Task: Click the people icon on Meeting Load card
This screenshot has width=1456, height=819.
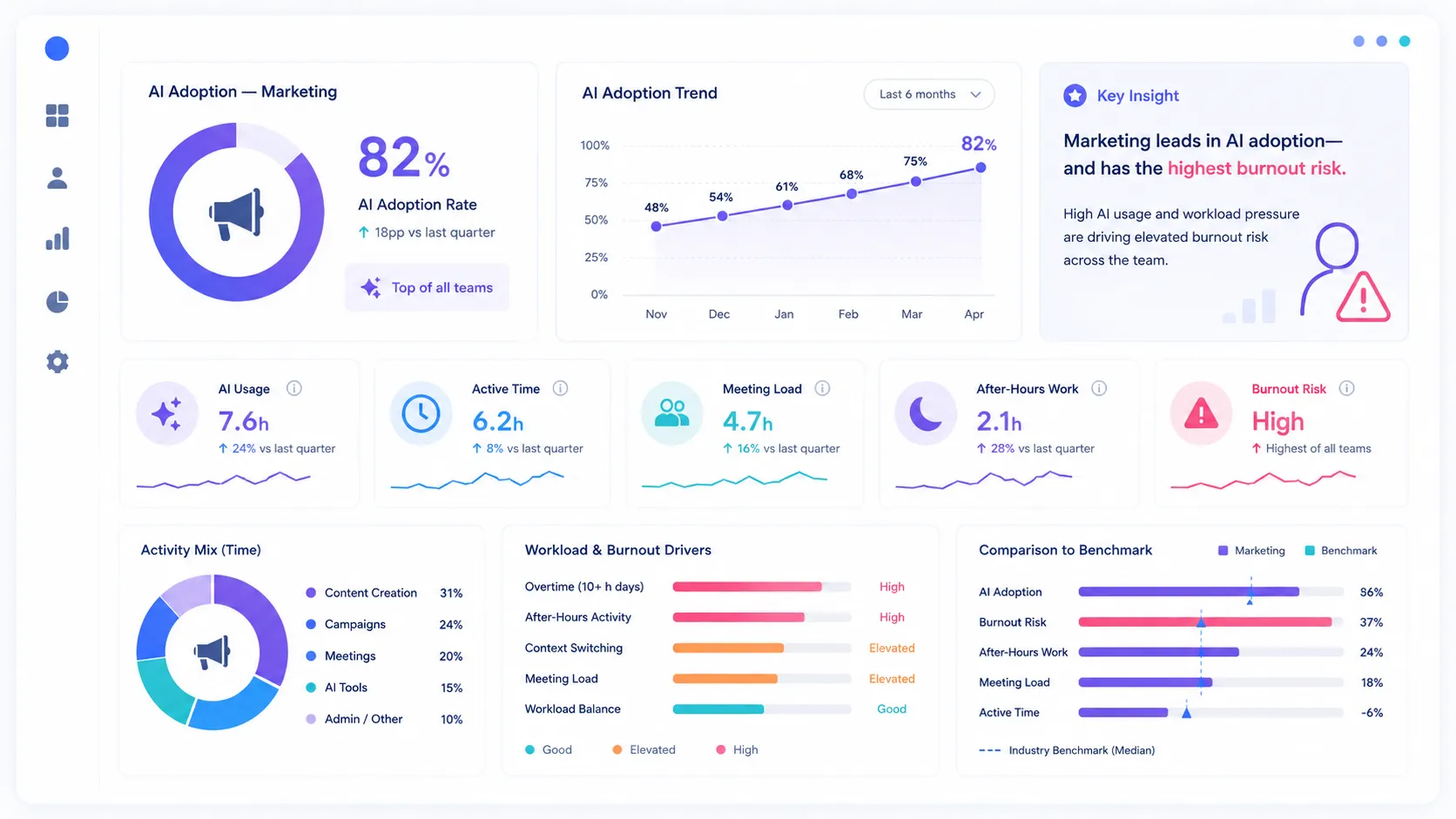Action: [x=671, y=413]
